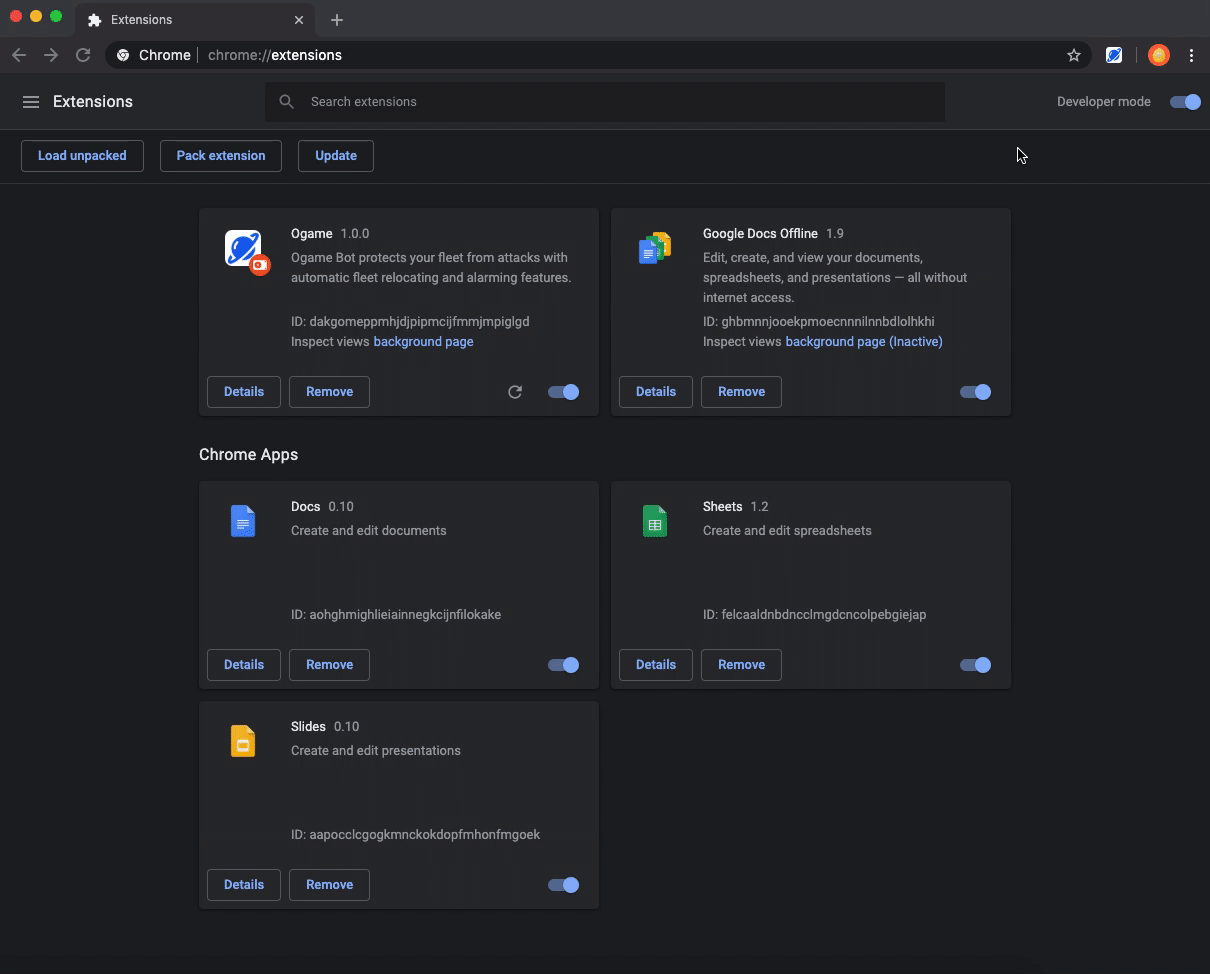The image size is (1210, 974).
Task: Reload the page with refresh icon
Action: coord(83,55)
